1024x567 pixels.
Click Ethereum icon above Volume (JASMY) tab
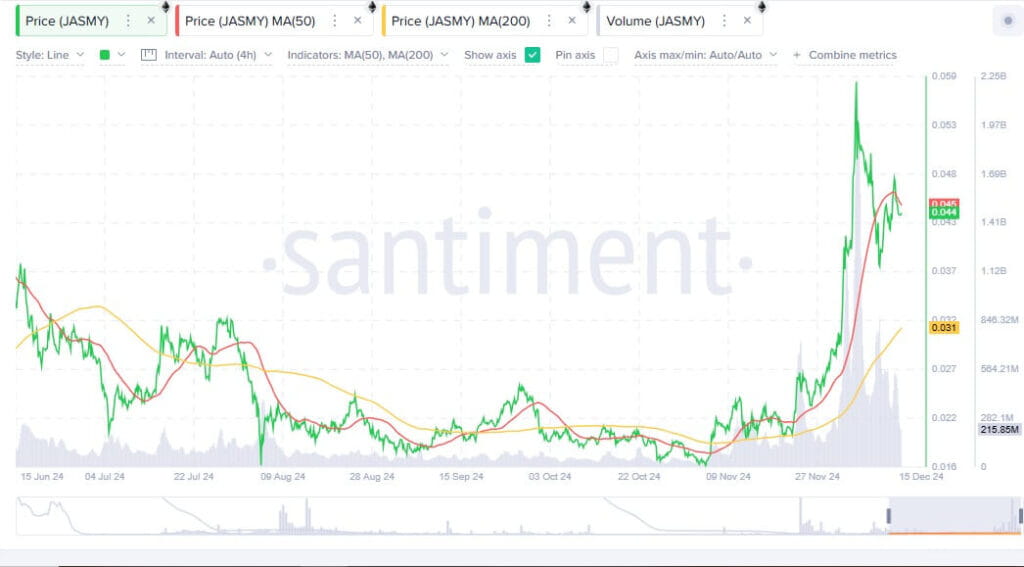(x=761, y=7)
